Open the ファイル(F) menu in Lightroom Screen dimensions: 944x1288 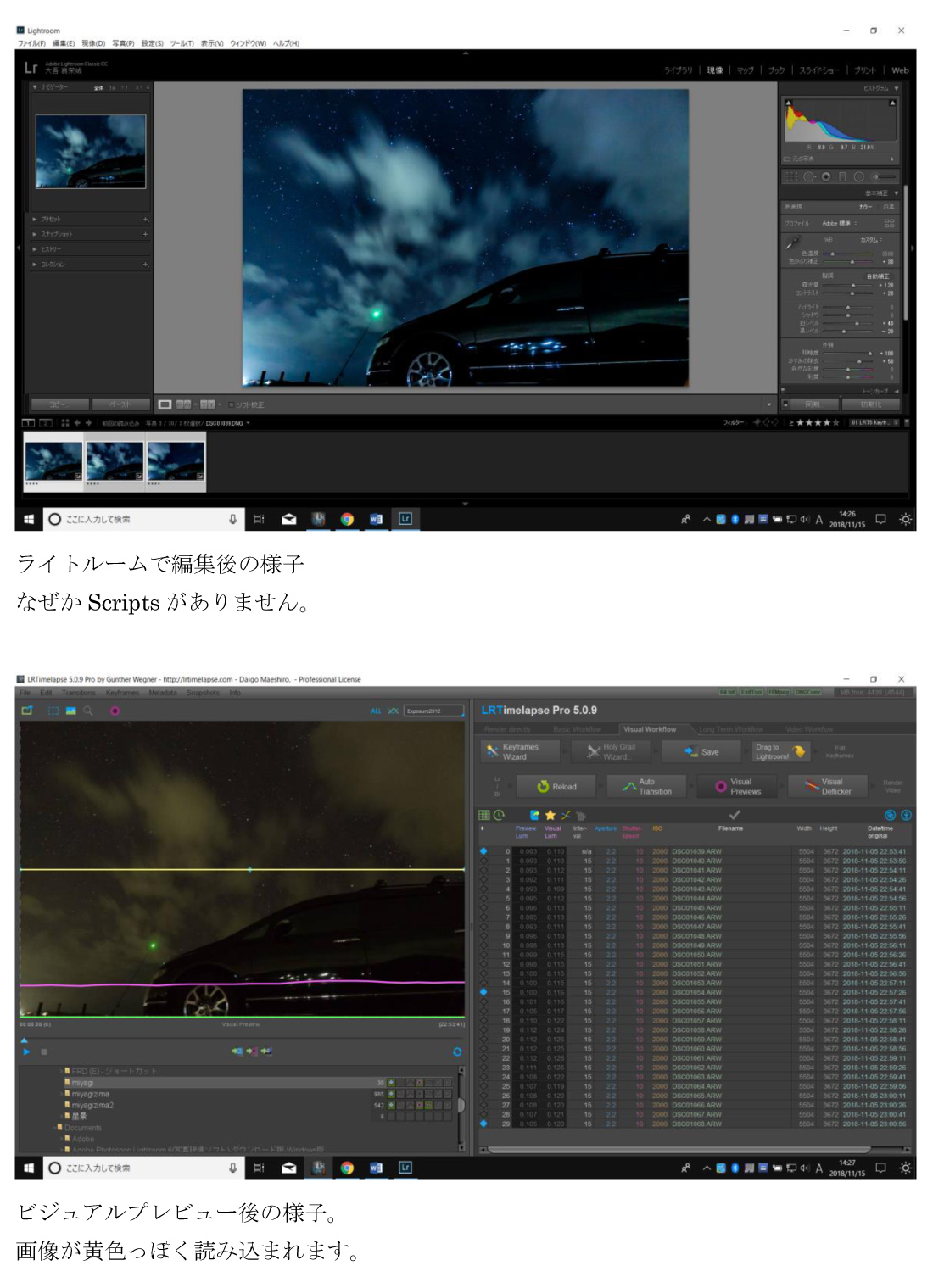point(32,43)
